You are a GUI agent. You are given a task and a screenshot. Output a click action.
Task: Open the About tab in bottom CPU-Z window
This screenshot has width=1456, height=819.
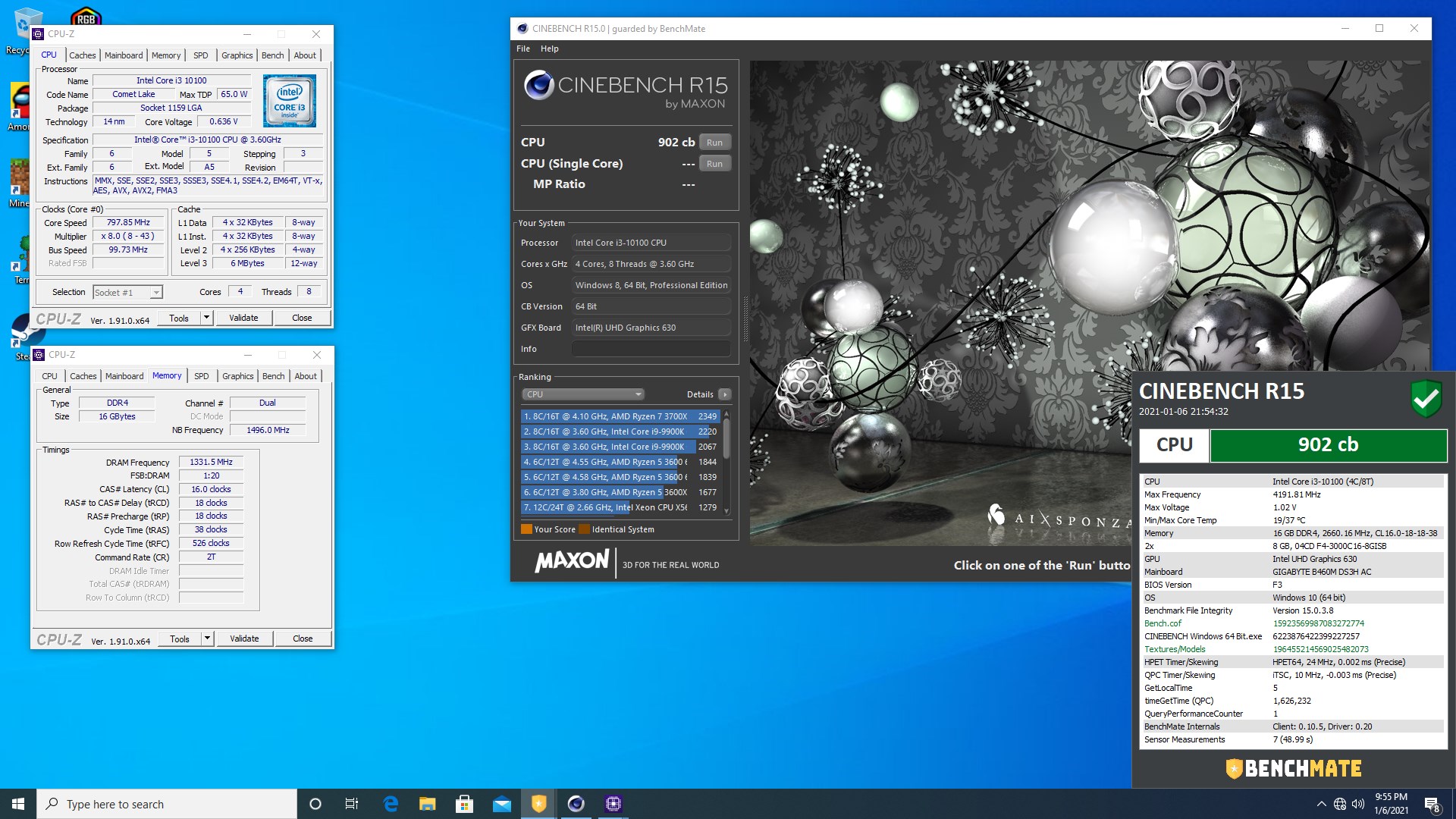306,376
